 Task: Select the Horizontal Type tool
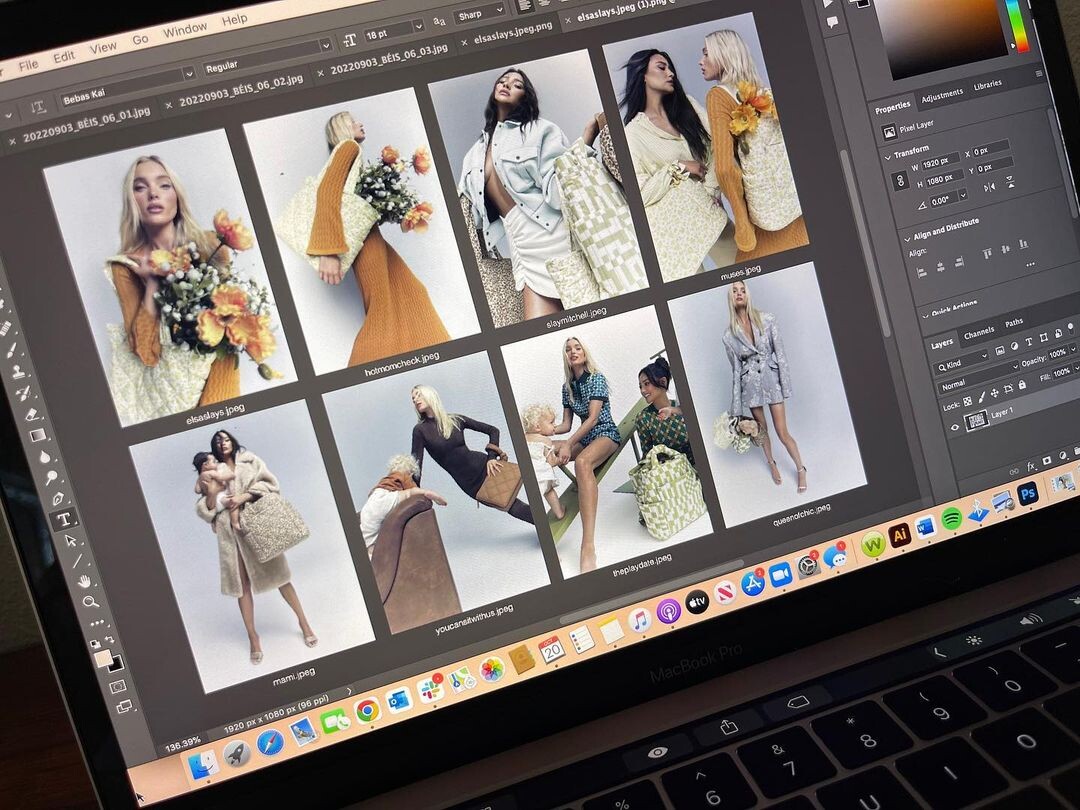[x=64, y=518]
